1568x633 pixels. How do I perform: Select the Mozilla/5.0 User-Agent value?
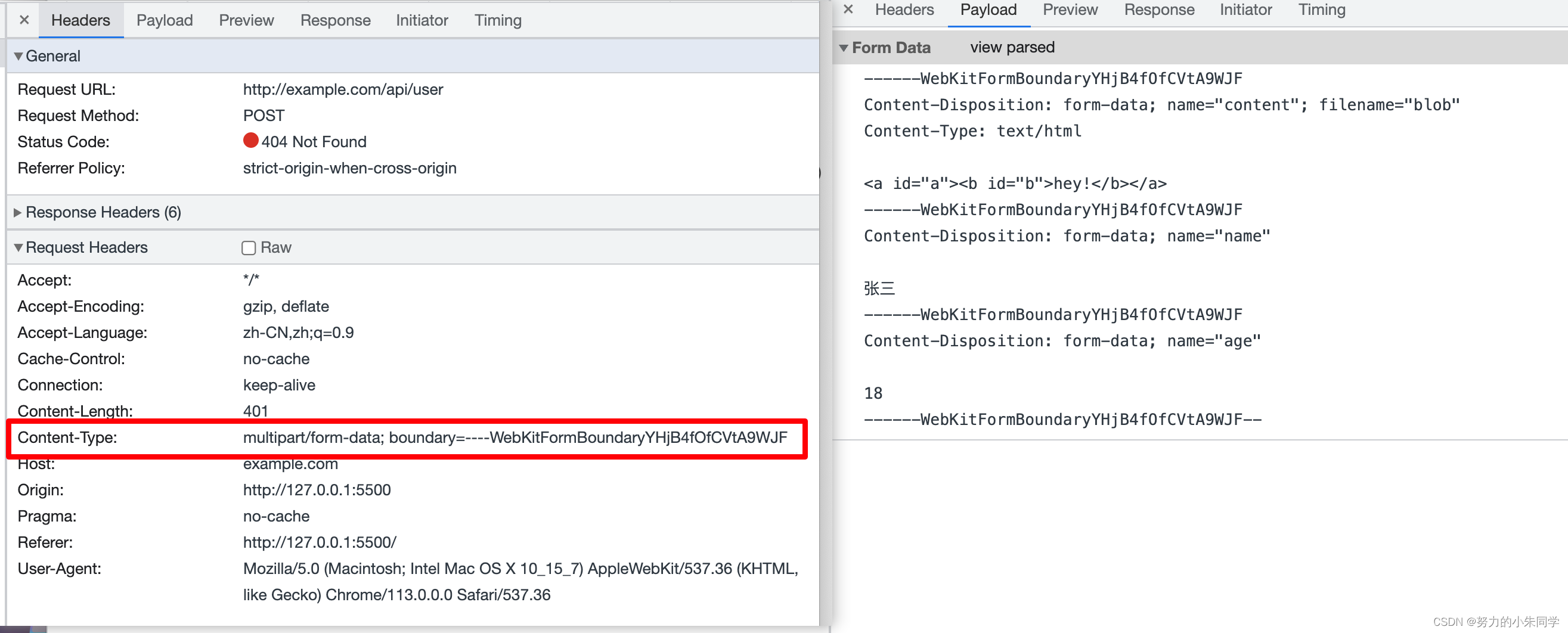pos(520,582)
